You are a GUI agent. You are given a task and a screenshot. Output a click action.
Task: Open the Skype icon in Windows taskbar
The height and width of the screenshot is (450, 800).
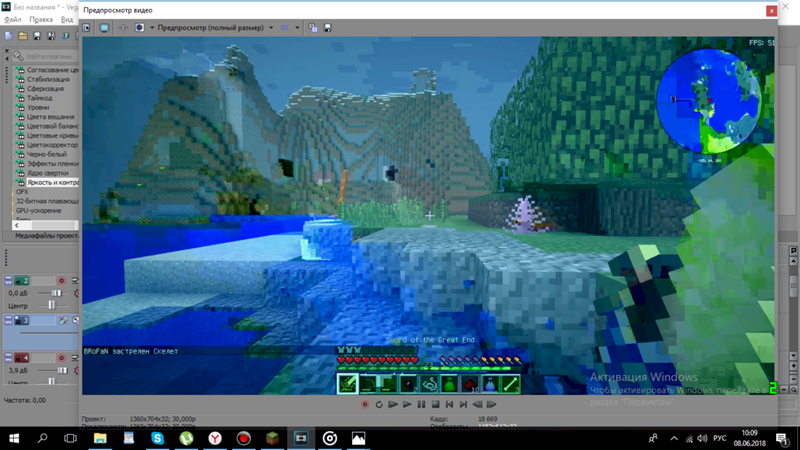coord(158,438)
